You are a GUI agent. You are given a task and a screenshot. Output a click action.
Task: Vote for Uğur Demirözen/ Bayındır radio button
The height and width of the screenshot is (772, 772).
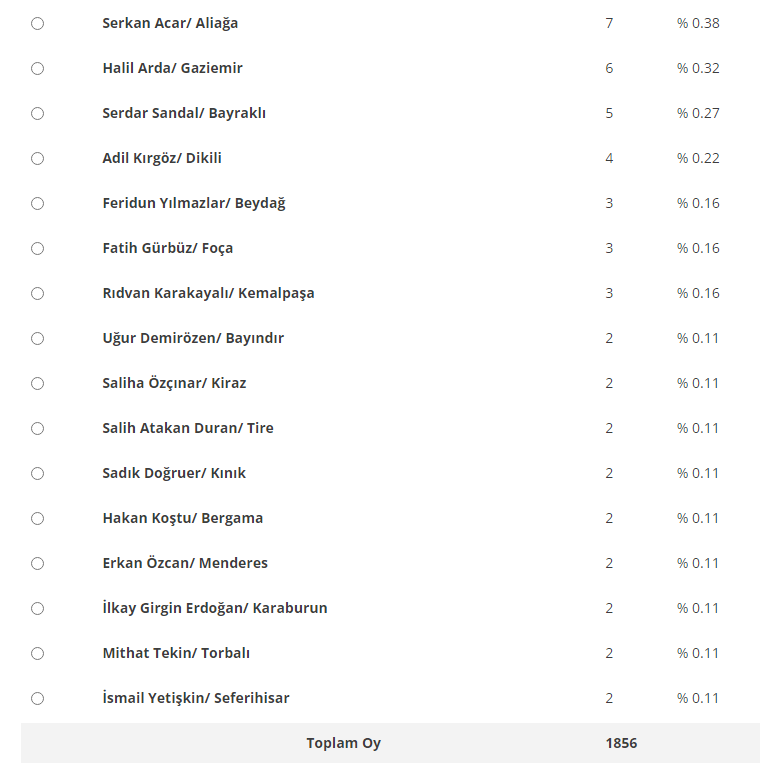click(x=38, y=339)
